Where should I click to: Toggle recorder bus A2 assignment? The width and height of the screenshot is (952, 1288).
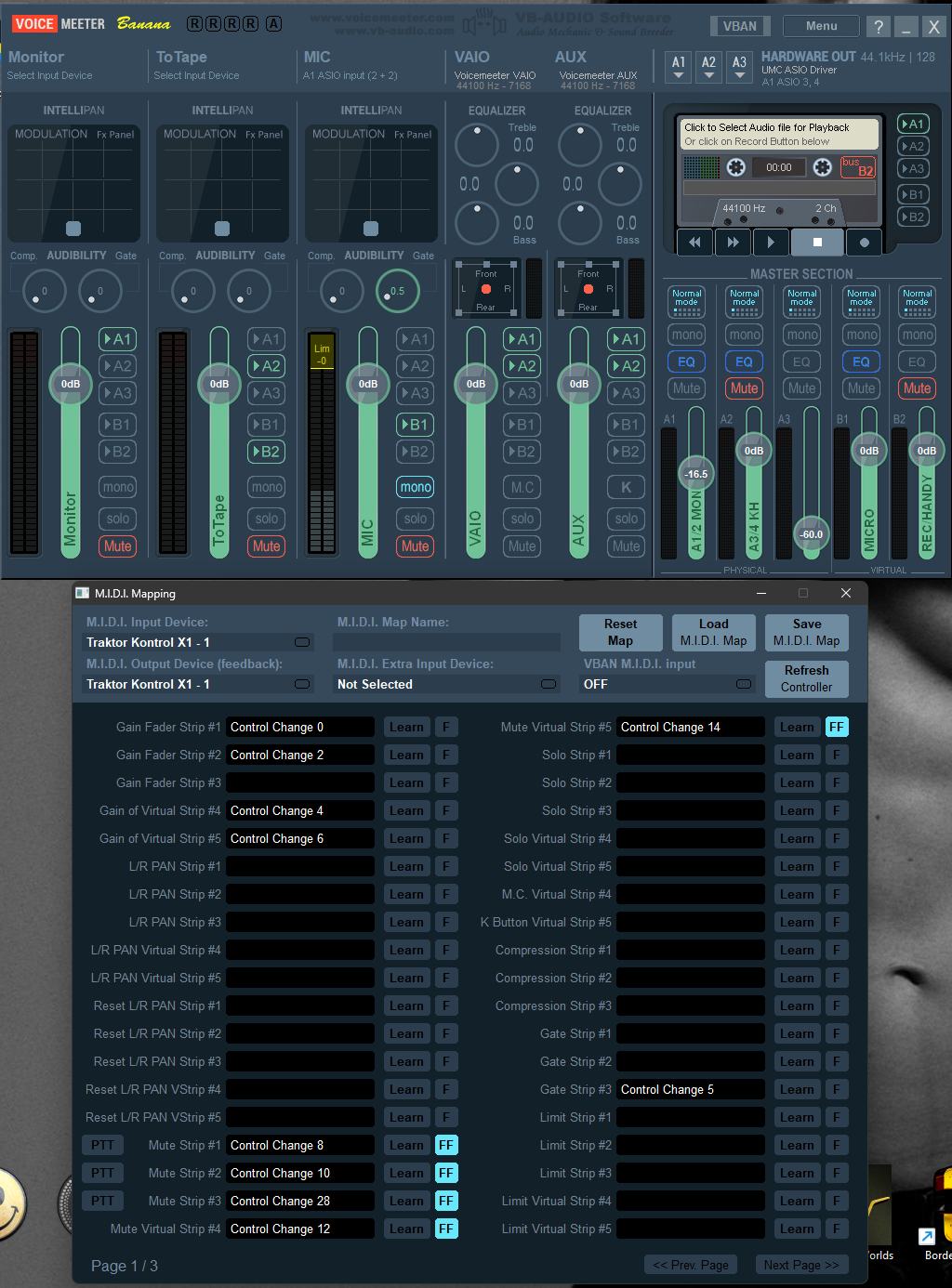(x=913, y=146)
